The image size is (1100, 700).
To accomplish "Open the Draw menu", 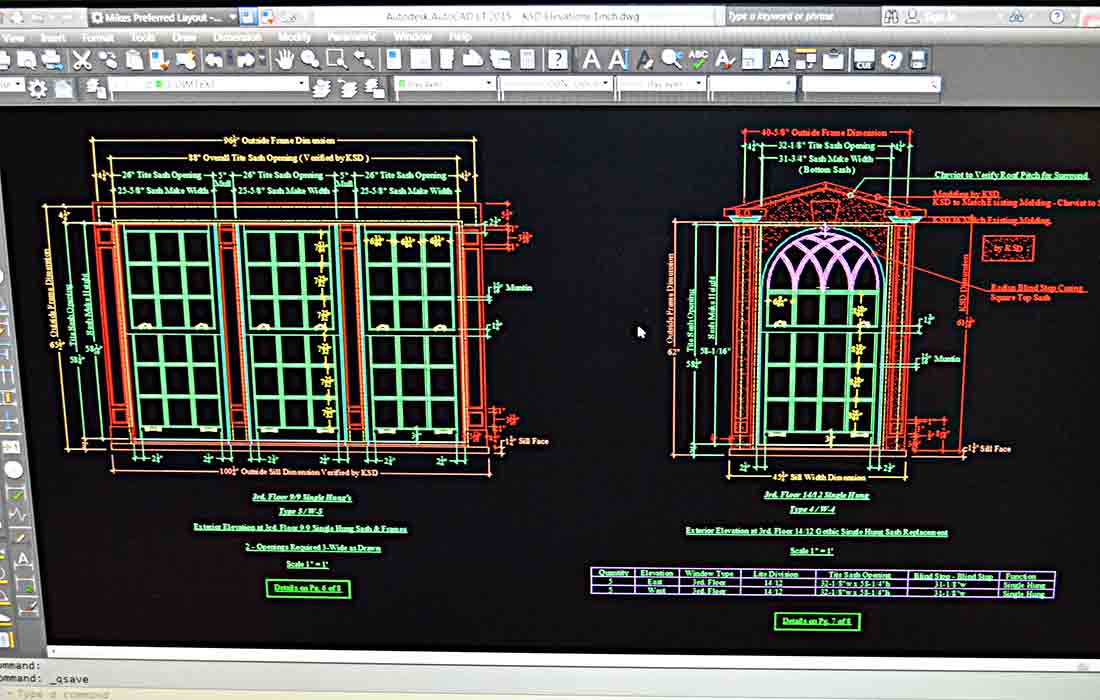I will 185,36.
